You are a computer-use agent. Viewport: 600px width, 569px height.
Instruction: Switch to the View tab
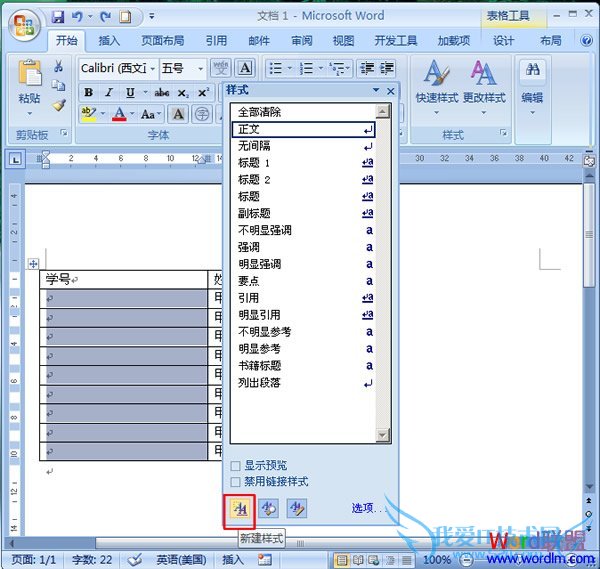[343, 40]
